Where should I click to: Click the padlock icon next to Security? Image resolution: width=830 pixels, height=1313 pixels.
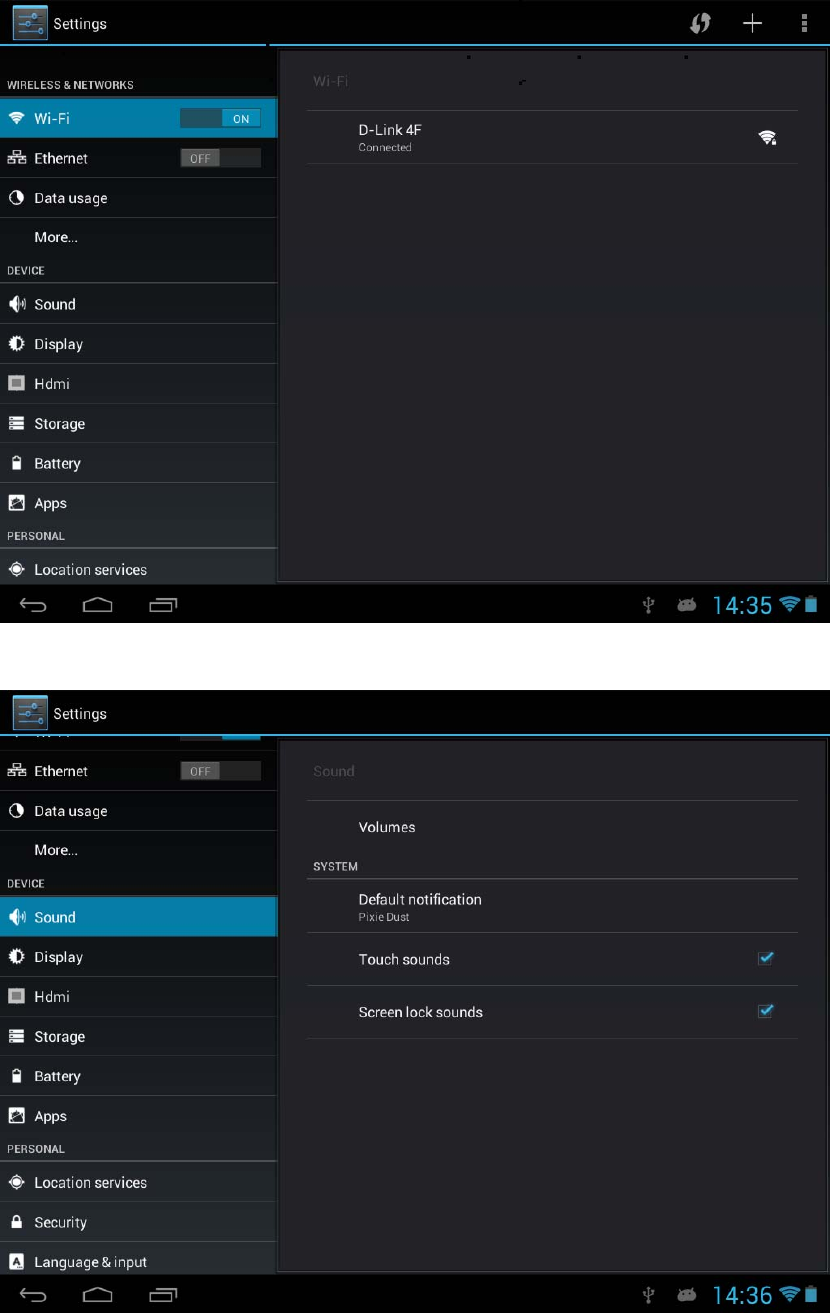[x=16, y=1222]
